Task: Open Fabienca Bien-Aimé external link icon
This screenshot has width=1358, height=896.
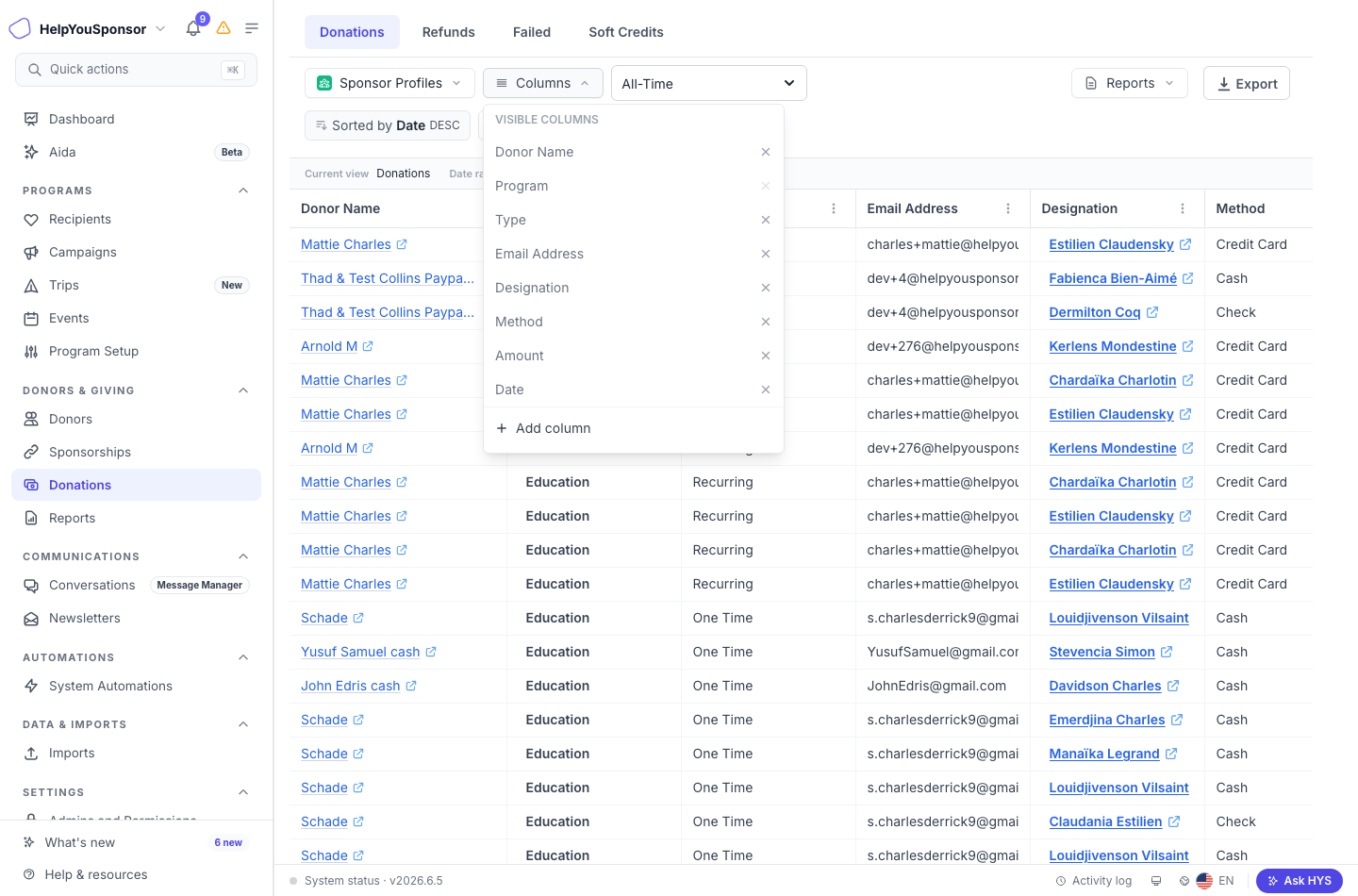Action: pyautogui.click(x=1188, y=278)
